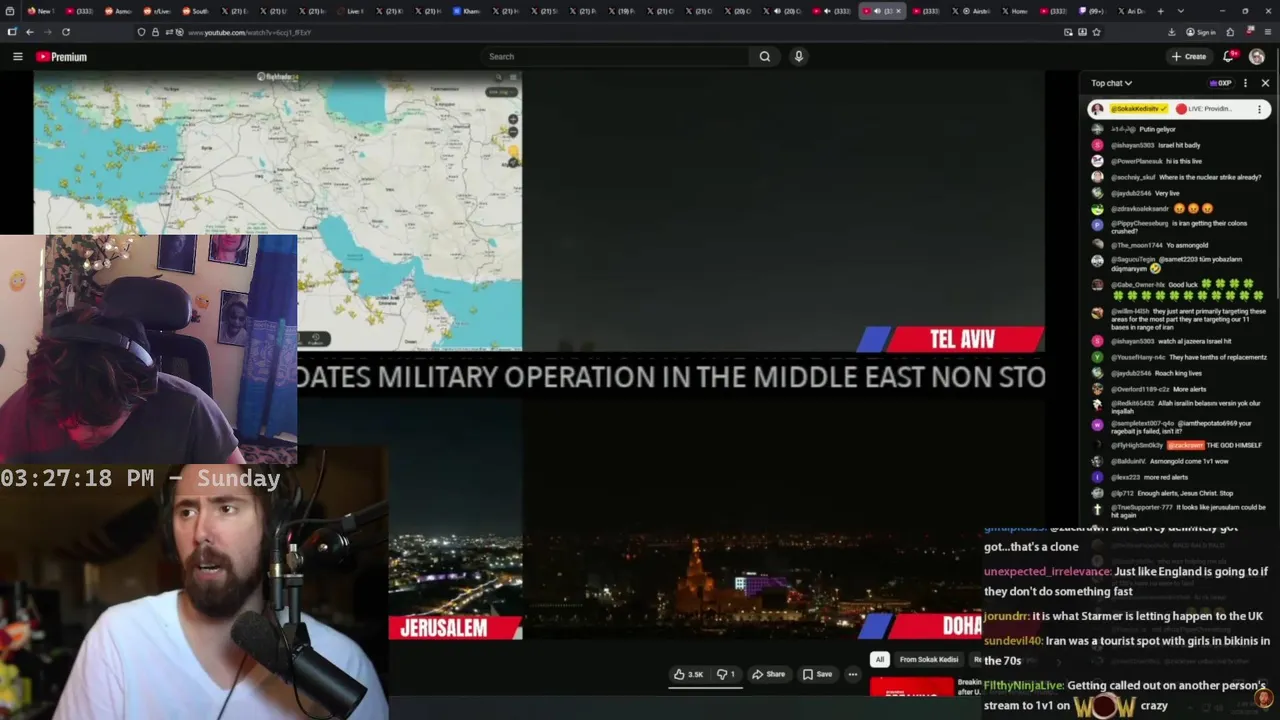This screenshot has width=1280, height=720.
Task: Click the XP points badge in chat
Action: pos(1220,83)
